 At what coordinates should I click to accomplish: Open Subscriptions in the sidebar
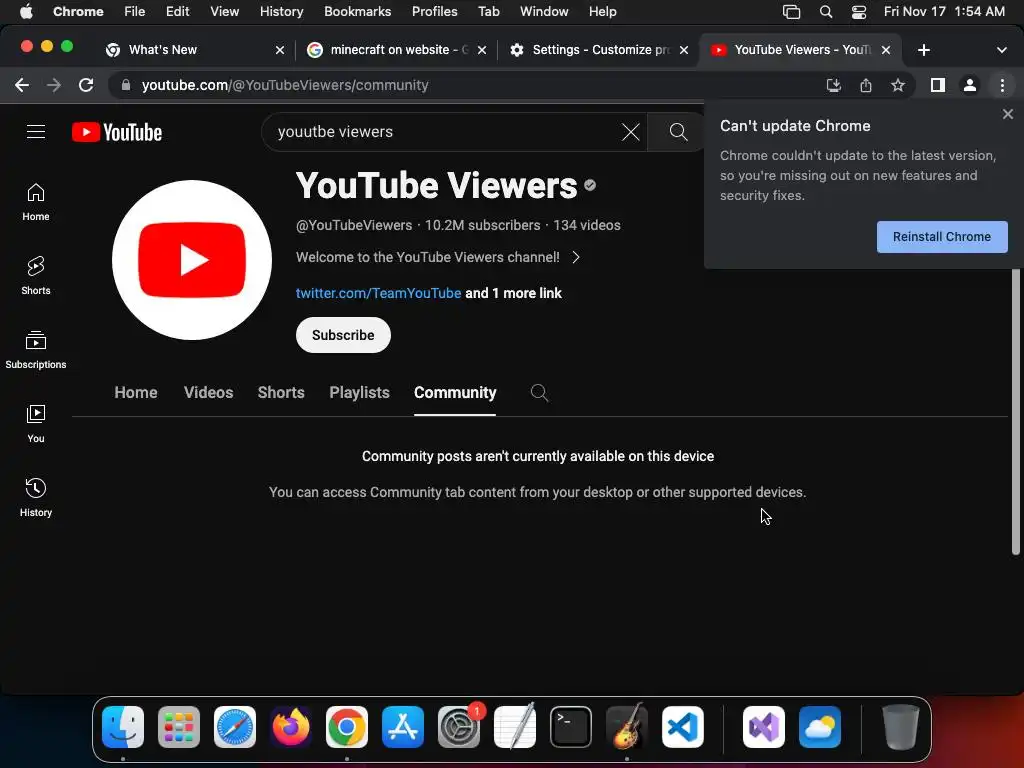point(36,350)
